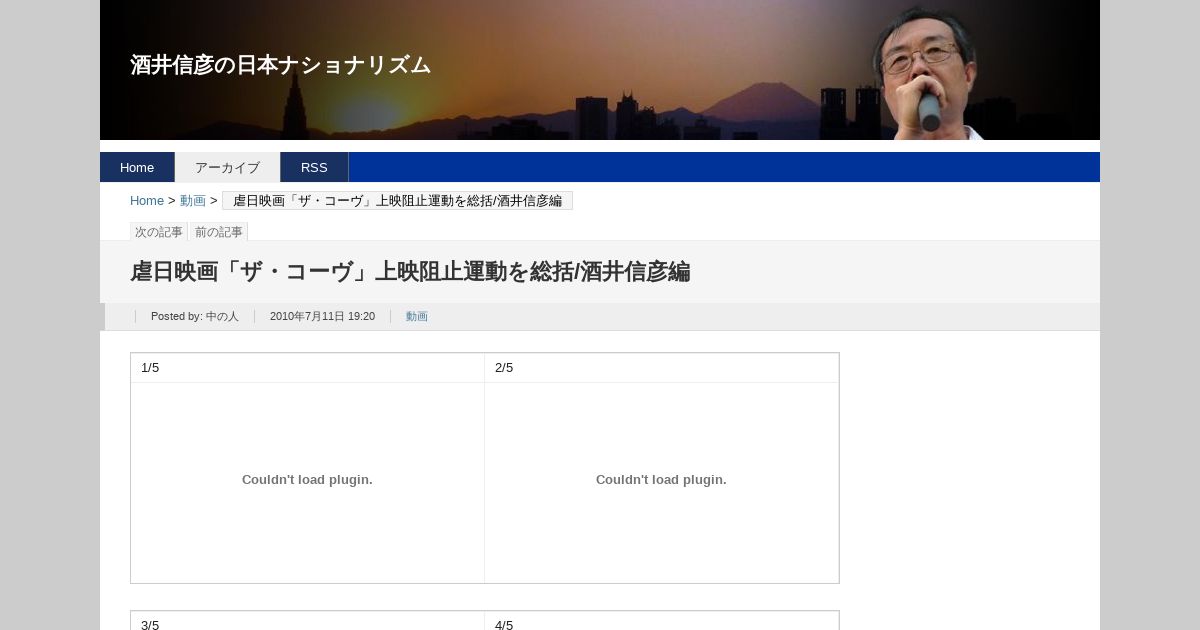1200x630 pixels.
Task: Click the Posted by: 中の人 text
Action: click(x=195, y=316)
